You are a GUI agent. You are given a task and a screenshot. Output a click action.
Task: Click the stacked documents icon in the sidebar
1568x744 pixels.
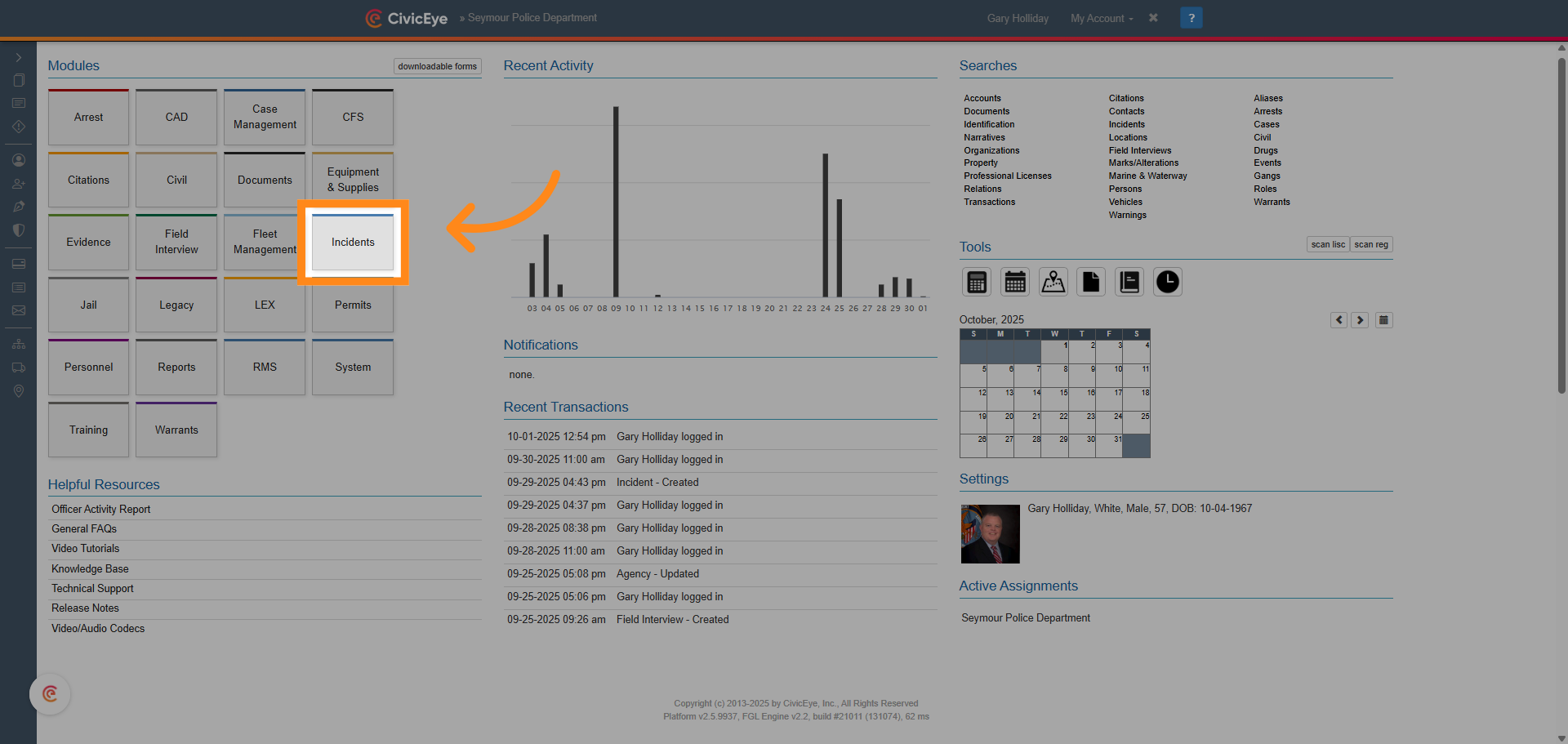[18, 80]
